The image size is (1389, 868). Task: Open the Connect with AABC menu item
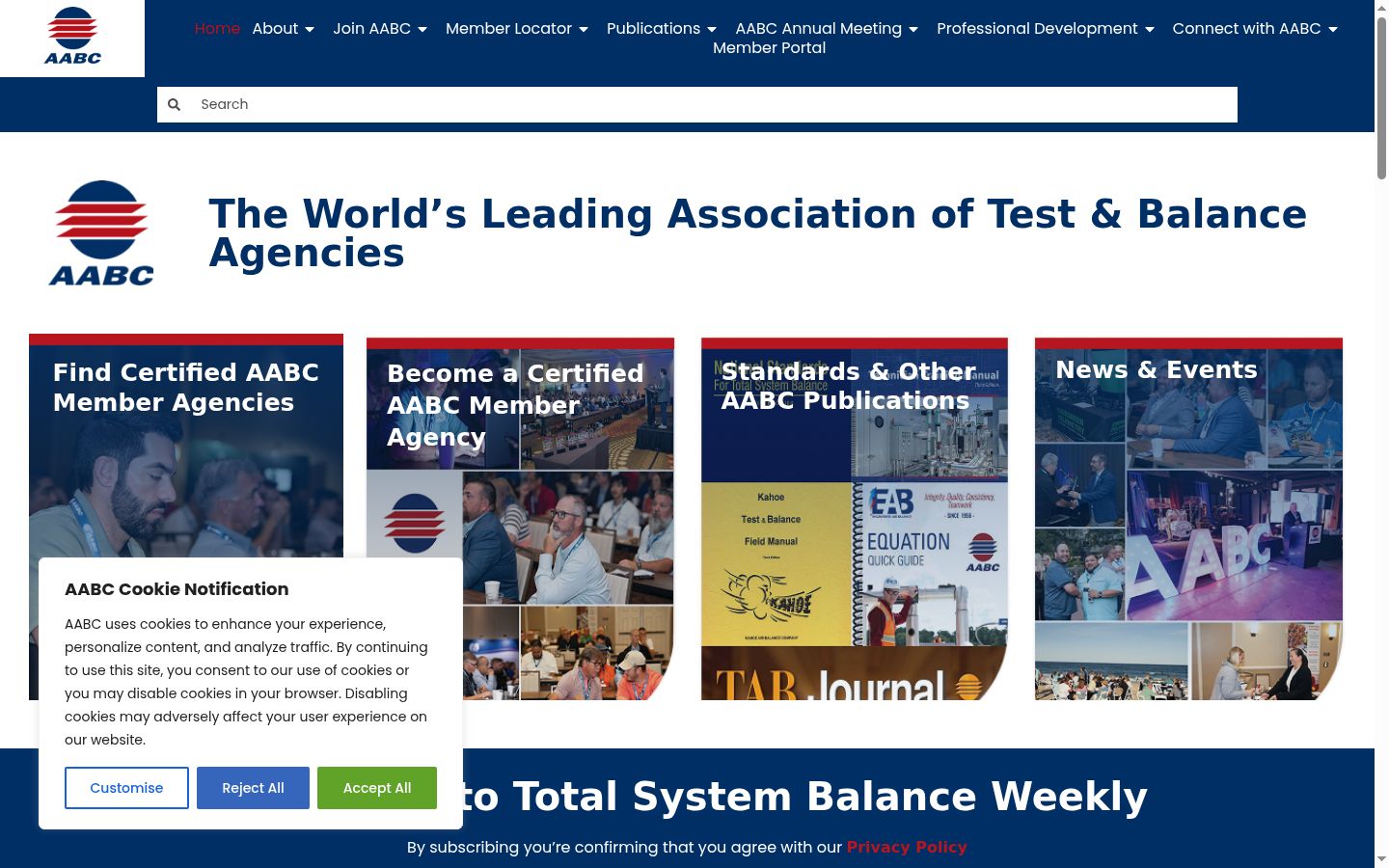click(1246, 29)
